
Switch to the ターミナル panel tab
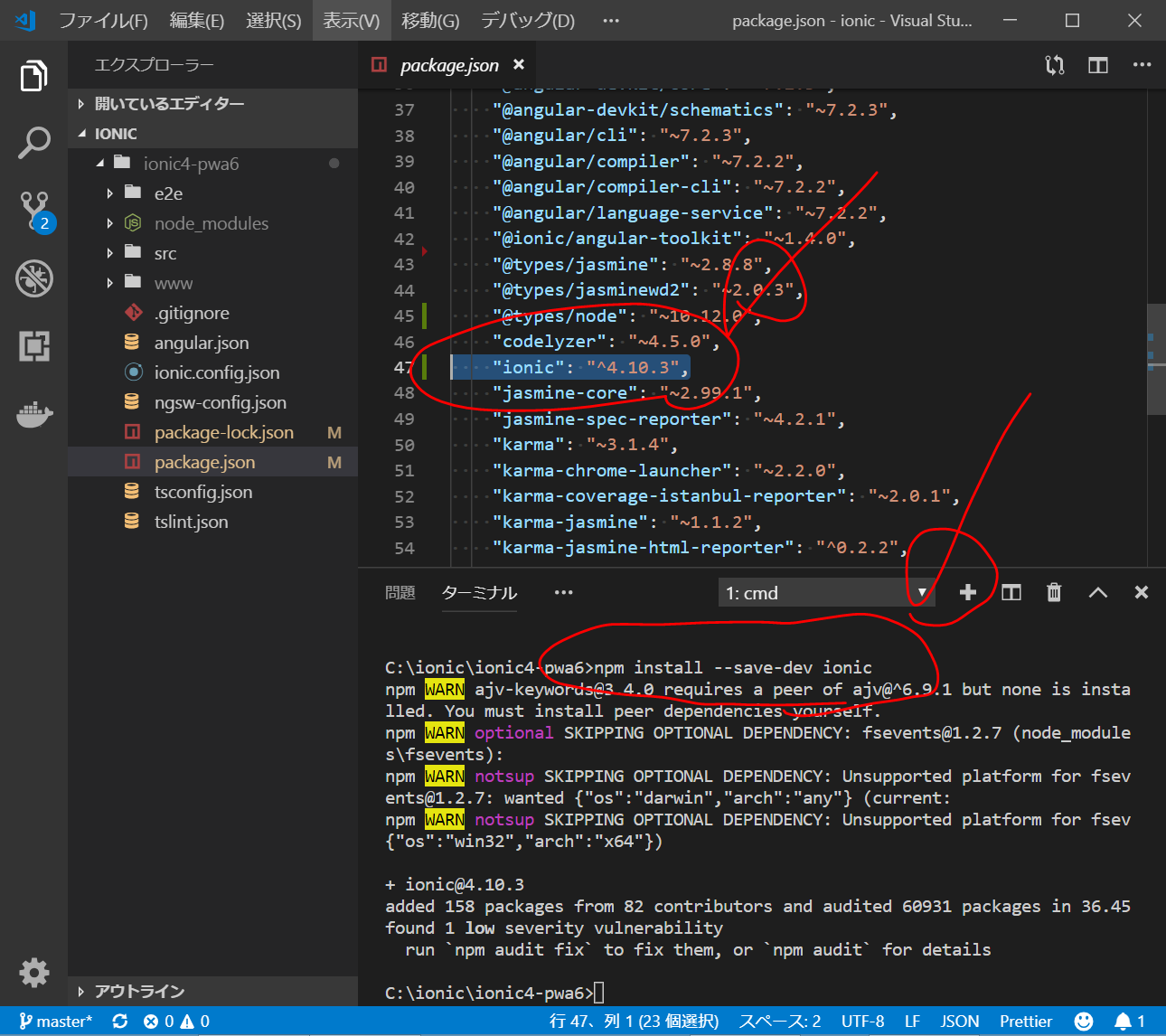coord(479,592)
